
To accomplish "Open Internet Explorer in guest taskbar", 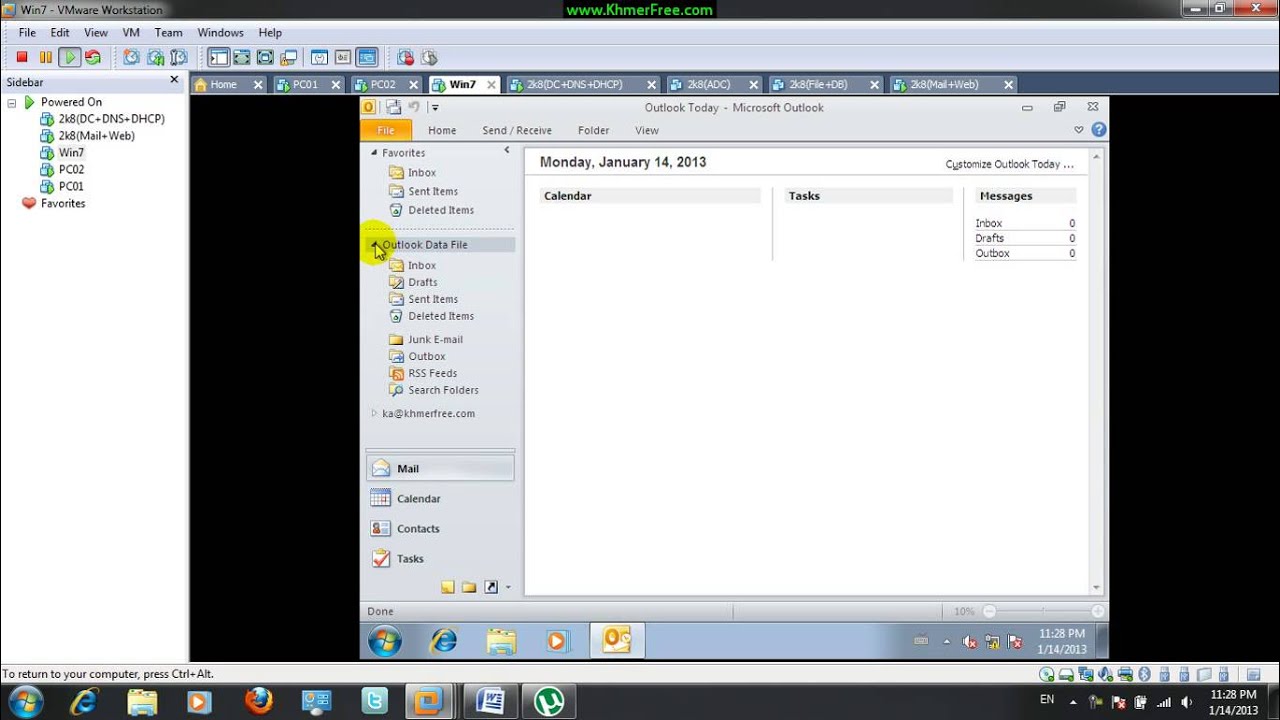I will pyautogui.click(x=443, y=641).
